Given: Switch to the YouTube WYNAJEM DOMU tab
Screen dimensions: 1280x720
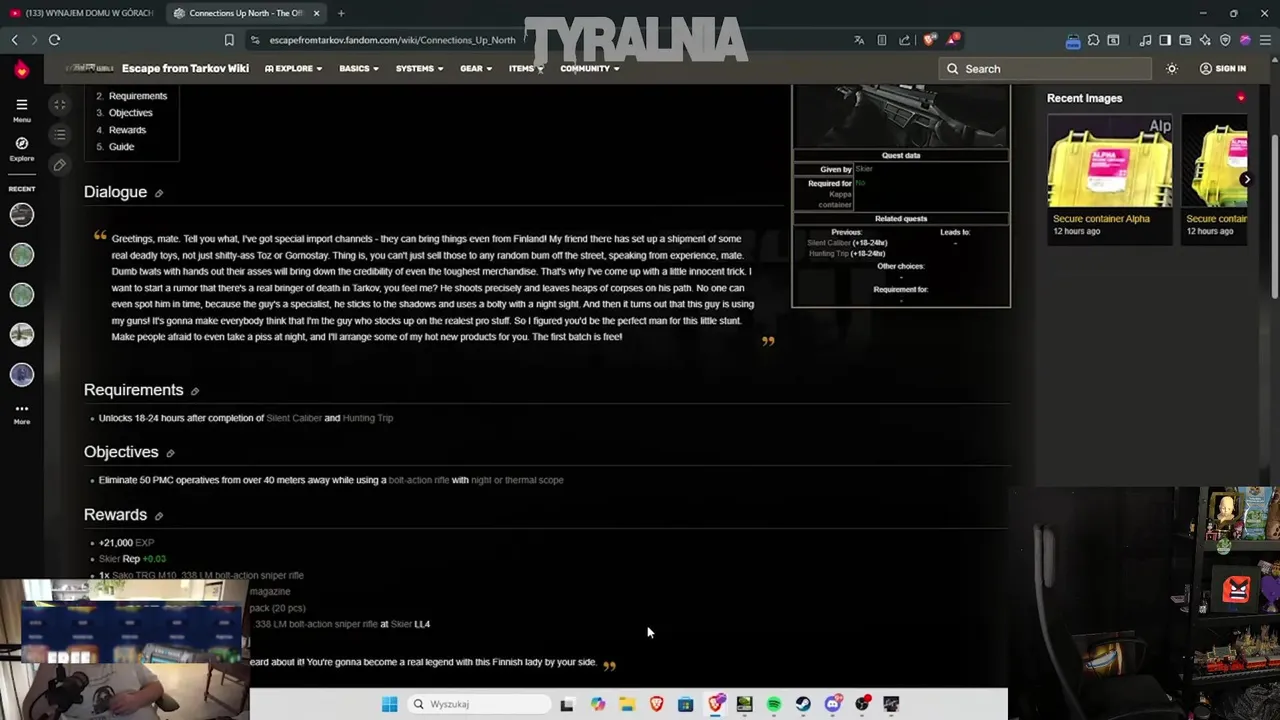Looking at the screenshot, I should [82, 13].
